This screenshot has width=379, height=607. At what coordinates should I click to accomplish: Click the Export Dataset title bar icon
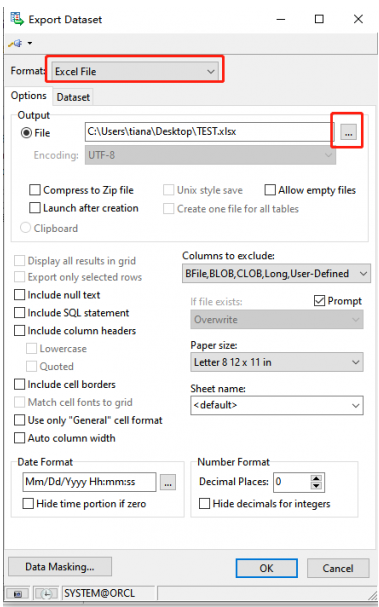point(17,19)
